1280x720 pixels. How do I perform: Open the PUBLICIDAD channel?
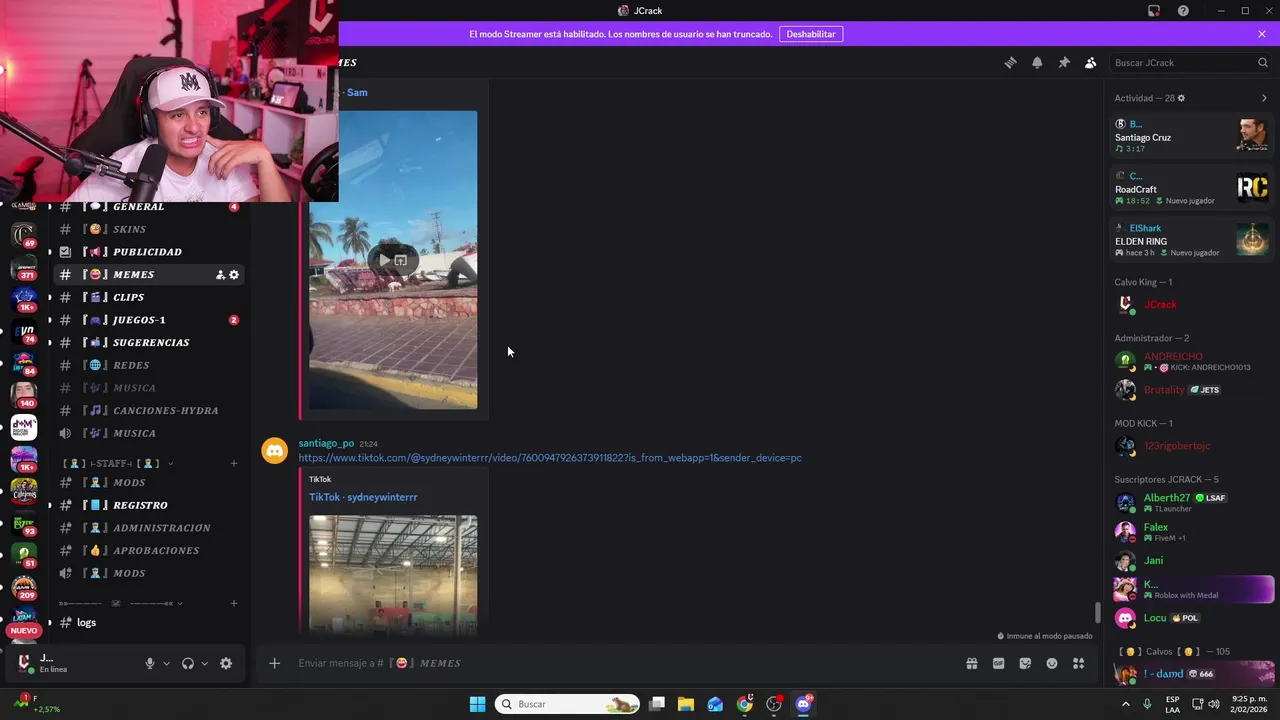(x=148, y=252)
